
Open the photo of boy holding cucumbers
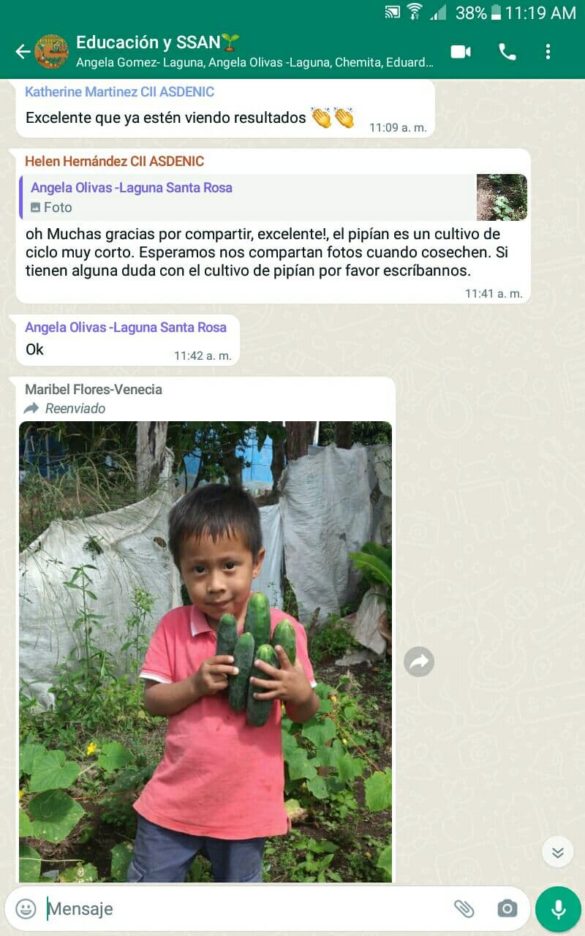[205, 652]
